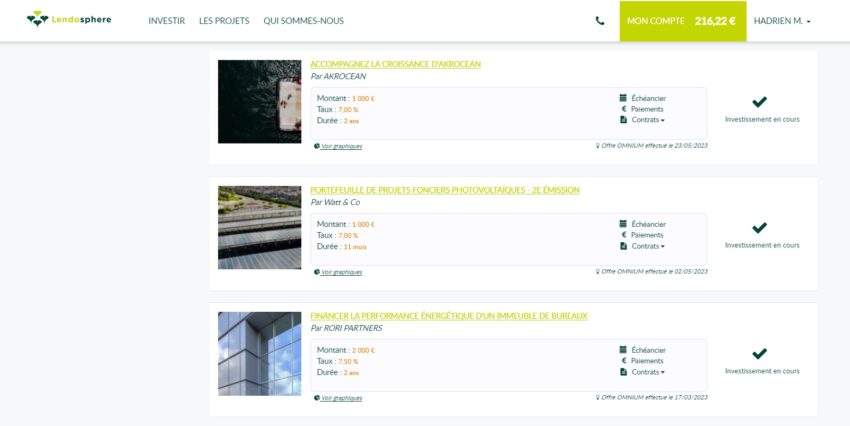The width and height of the screenshot is (850, 426).
Task: Click pie chart icon beside Akrocean graphiques
Action: (x=317, y=146)
